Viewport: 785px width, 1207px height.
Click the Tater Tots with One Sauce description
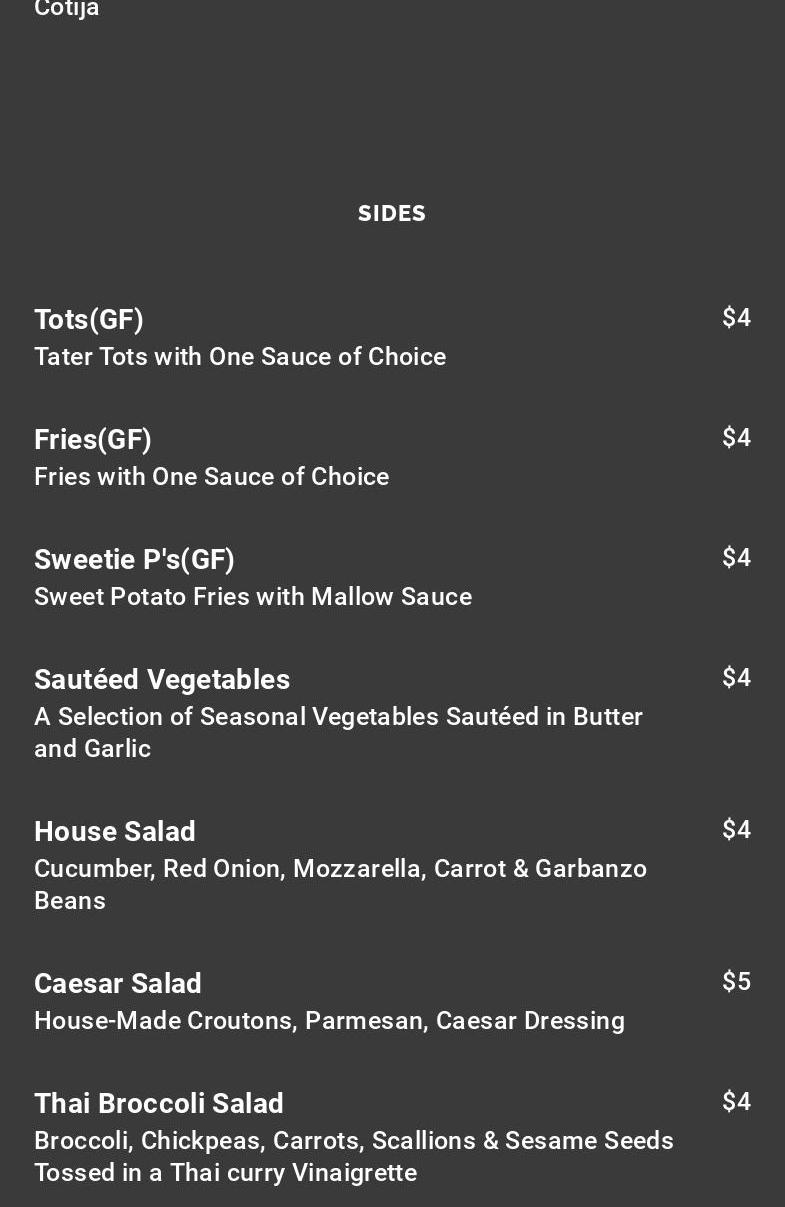click(240, 356)
